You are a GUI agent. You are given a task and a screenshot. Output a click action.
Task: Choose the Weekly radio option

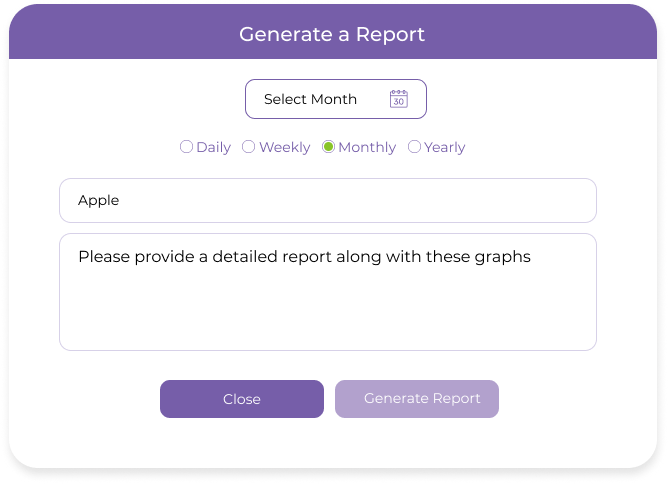[x=249, y=147]
